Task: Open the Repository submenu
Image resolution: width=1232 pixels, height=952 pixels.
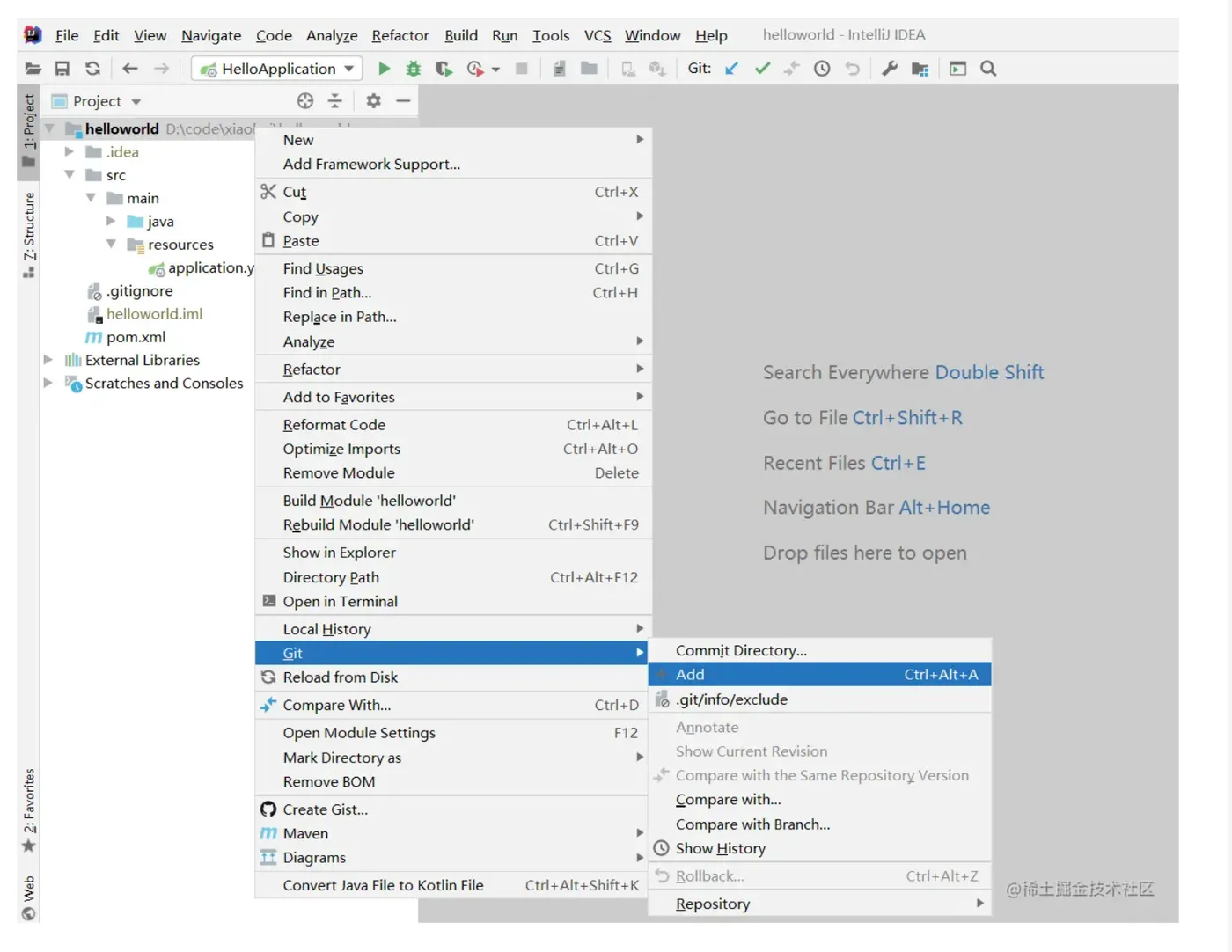Action: [x=819, y=904]
